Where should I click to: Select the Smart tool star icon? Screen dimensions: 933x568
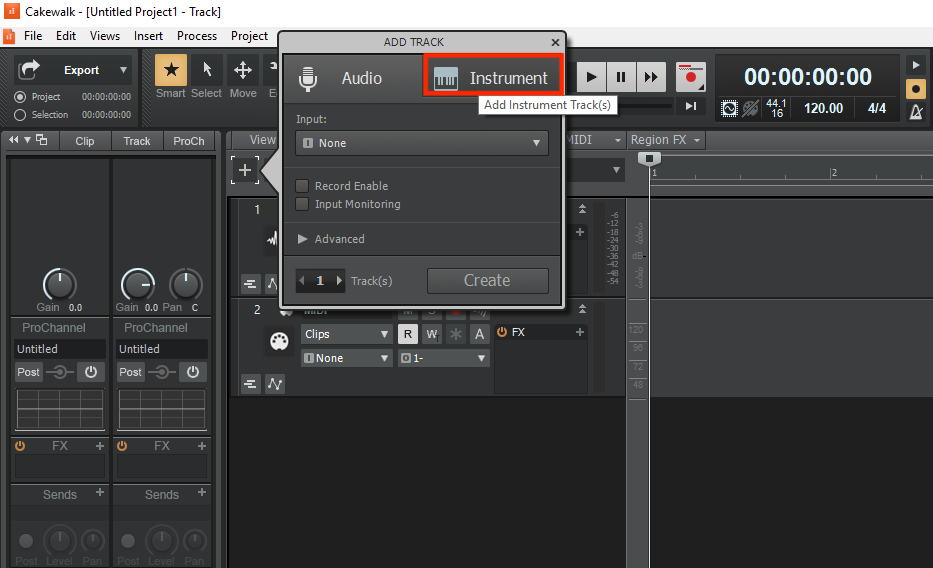[x=171, y=70]
